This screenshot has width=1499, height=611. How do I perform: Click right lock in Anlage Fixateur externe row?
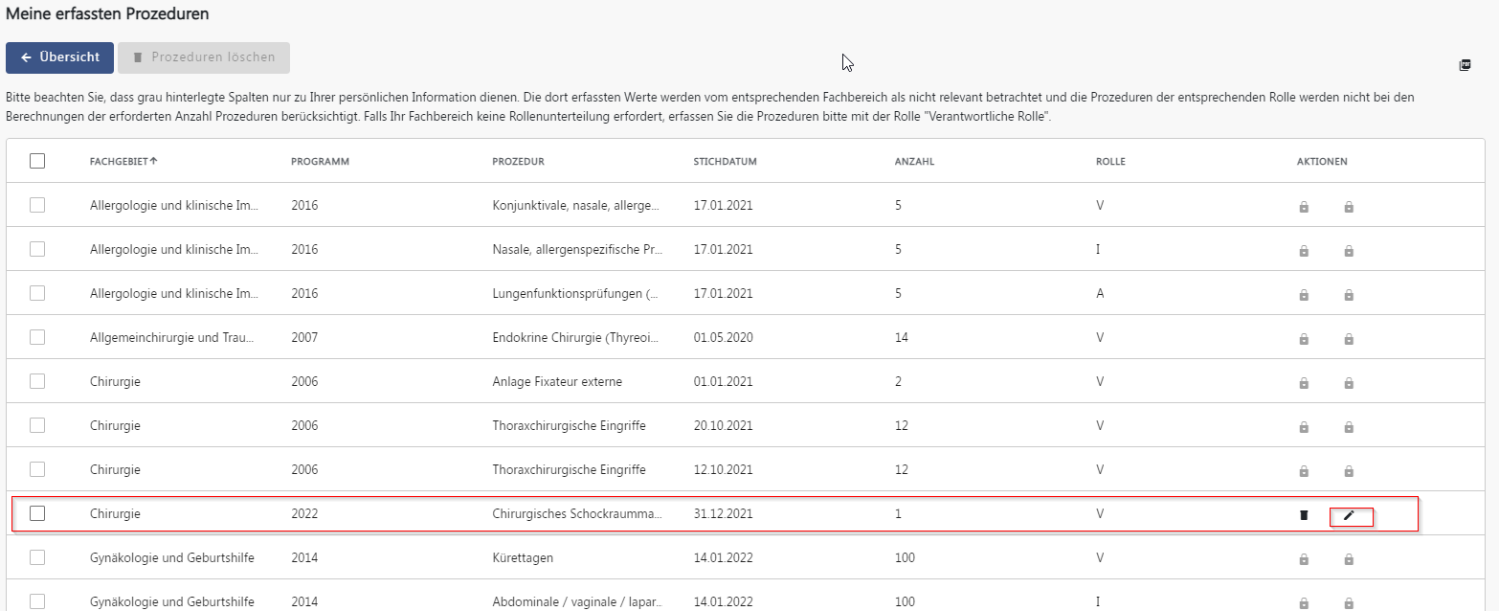[x=1349, y=383]
